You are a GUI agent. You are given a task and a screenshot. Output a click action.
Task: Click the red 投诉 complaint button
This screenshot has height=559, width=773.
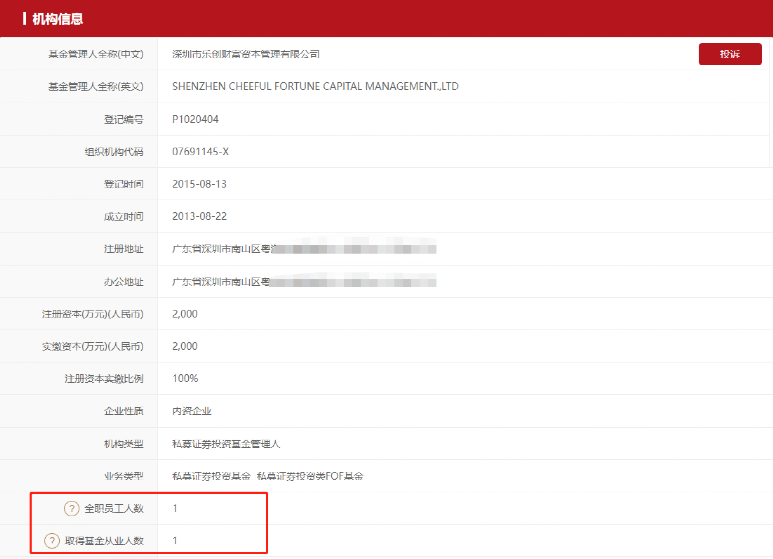tap(730, 54)
